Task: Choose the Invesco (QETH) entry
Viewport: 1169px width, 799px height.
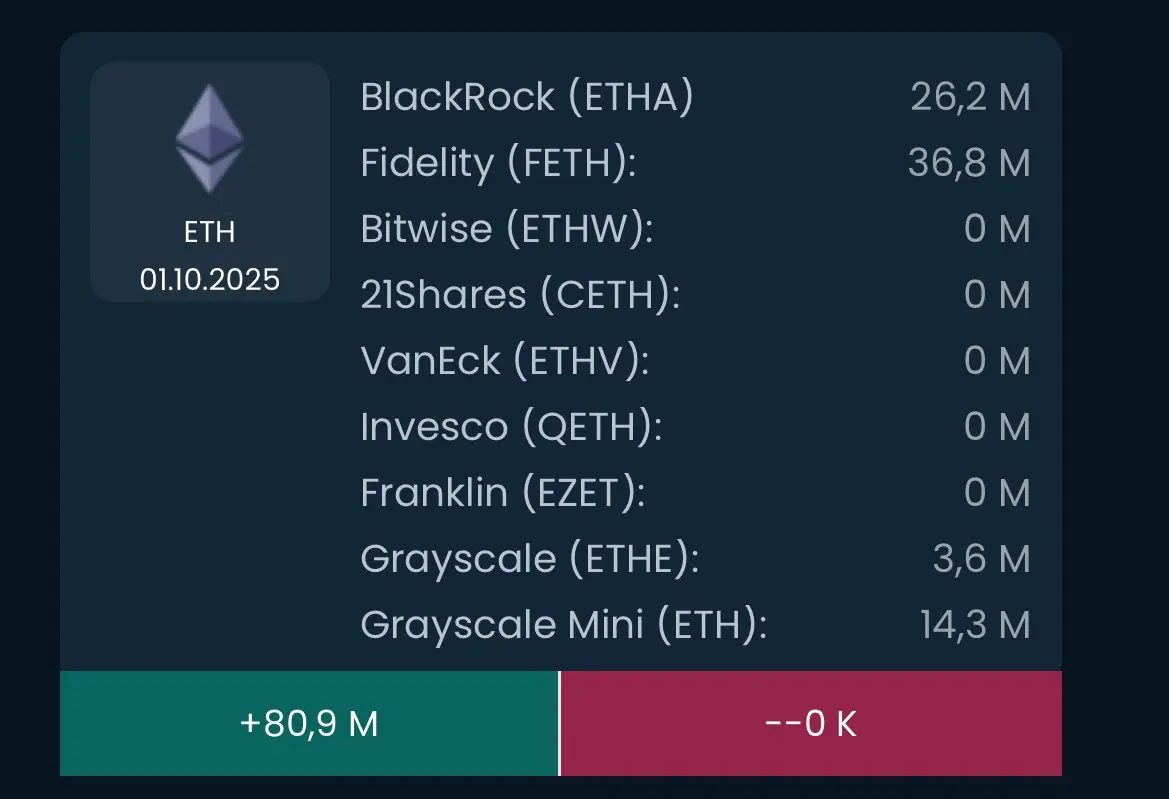Action: [511, 426]
